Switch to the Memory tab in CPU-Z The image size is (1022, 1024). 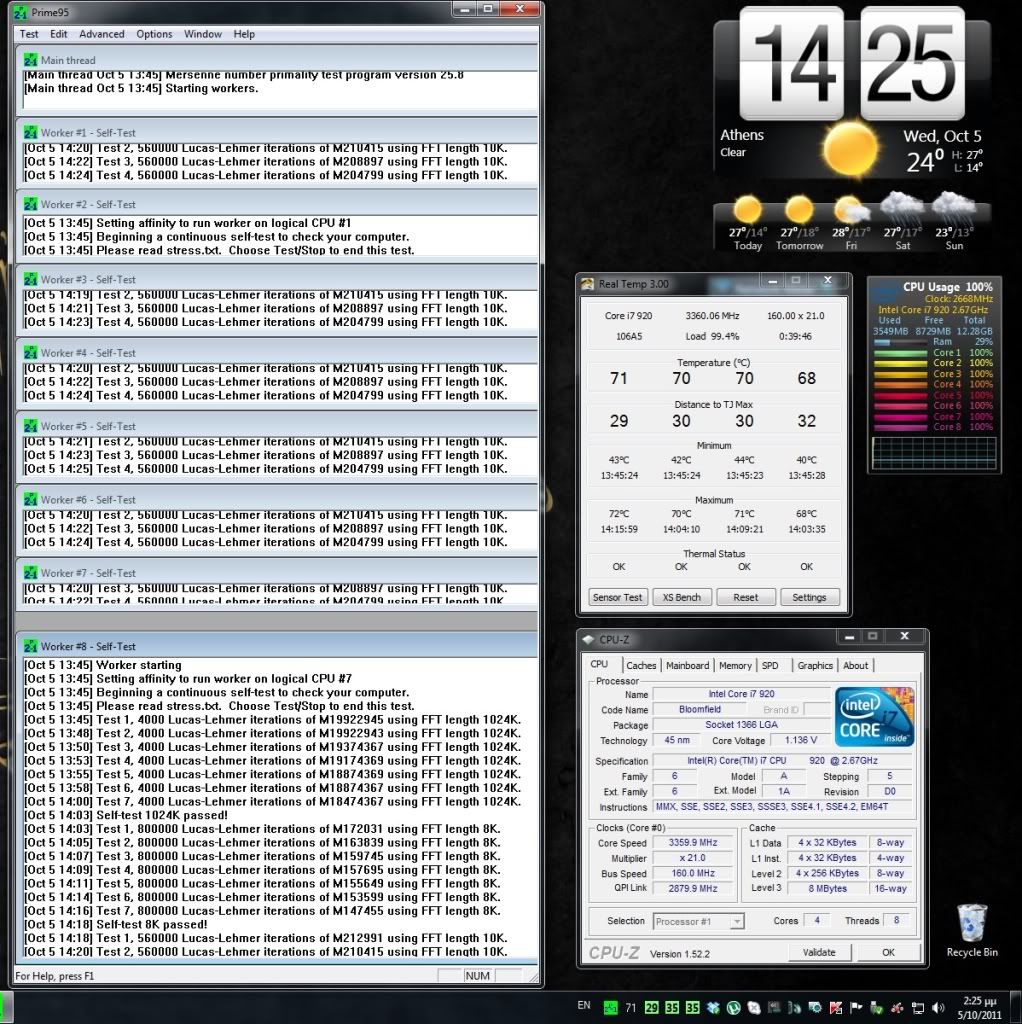point(735,665)
